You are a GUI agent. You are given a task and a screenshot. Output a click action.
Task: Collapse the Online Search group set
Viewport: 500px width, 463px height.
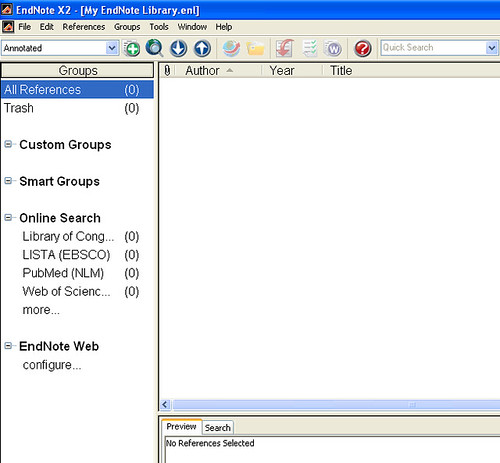pyautogui.click(x=8, y=218)
